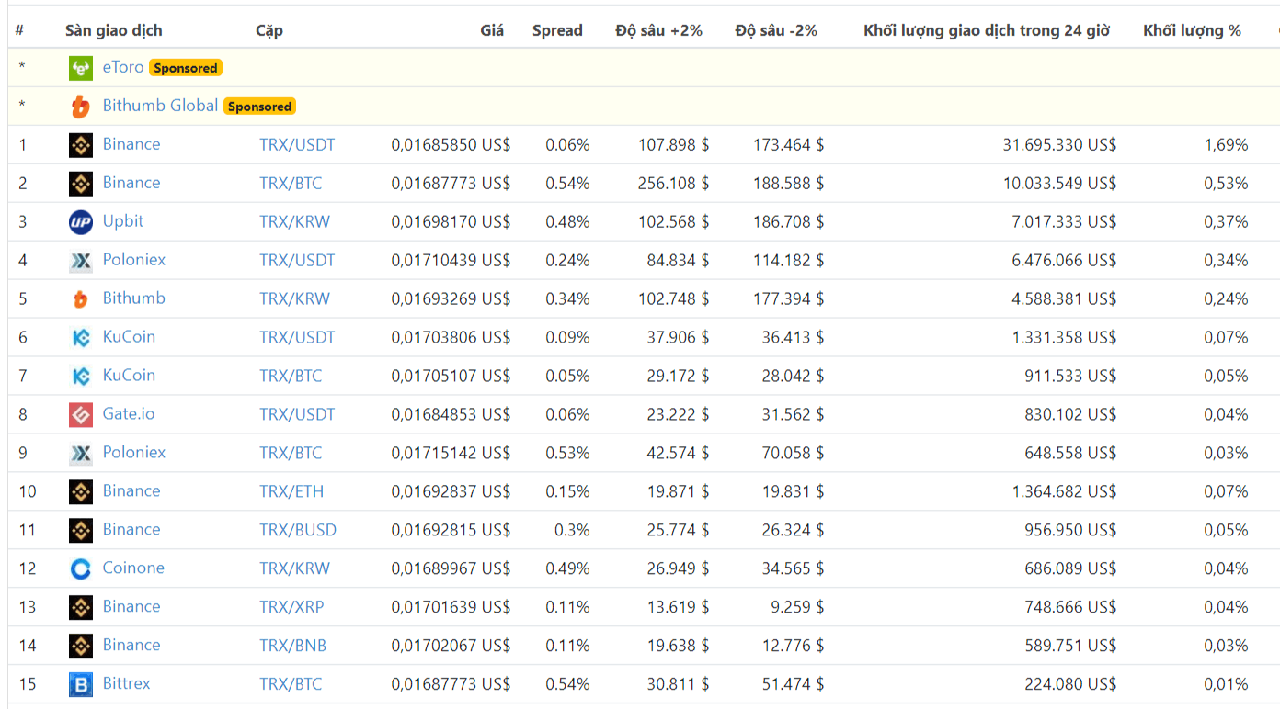Click the Gate.io exchange logo
This screenshot has width=1280, height=709.
[81, 414]
